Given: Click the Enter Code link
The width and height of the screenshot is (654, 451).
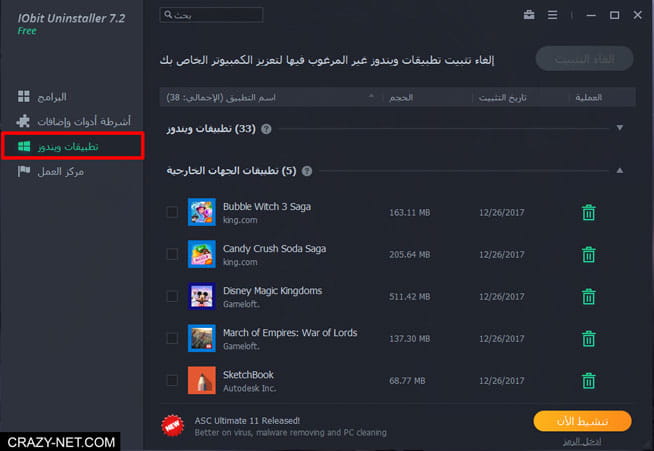Looking at the screenshot, I should 582,441.
